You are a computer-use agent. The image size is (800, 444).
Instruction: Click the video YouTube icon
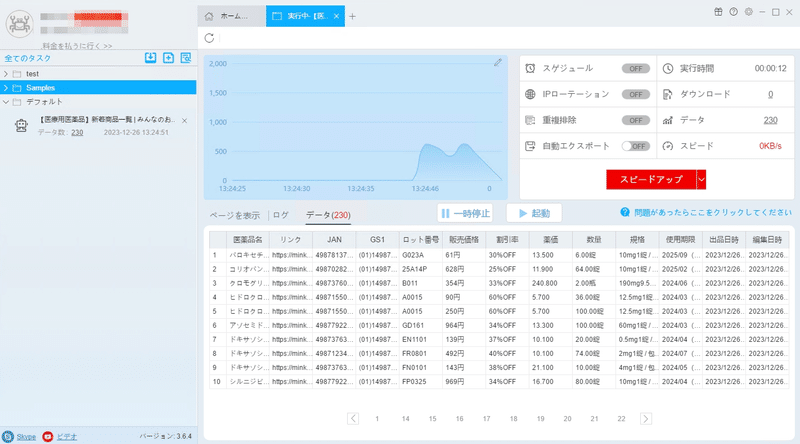[x=47, y=437]
